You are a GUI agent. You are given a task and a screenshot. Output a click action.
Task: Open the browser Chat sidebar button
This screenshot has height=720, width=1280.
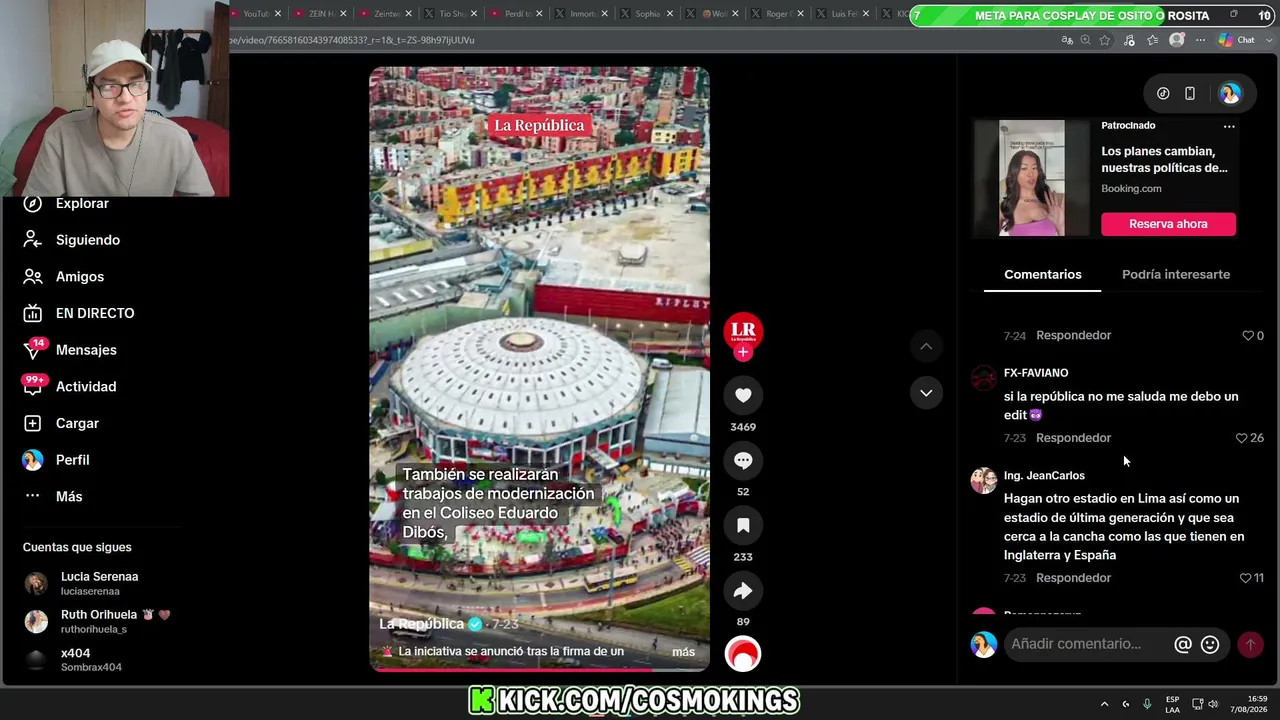[1237, 40]
